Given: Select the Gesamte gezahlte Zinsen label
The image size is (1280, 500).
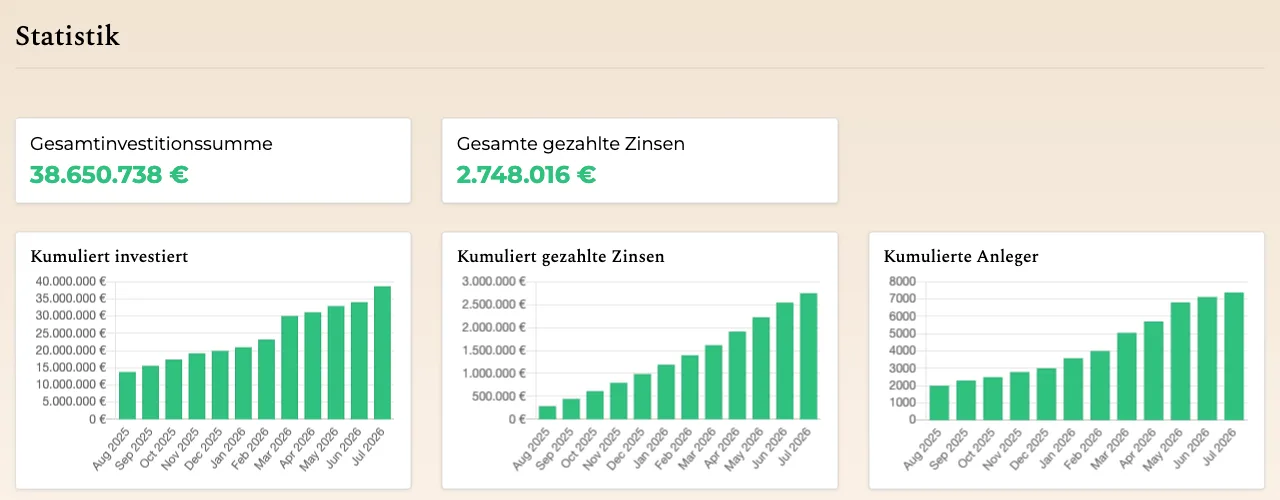Looking at the screenshot, I should (571, 144).
